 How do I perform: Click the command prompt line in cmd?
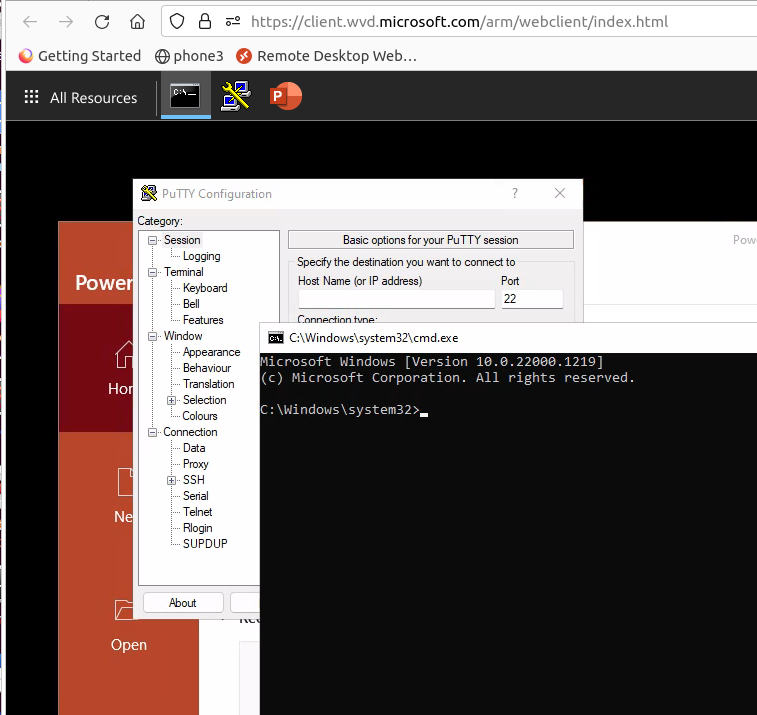pyautogui.click(x=344, y=410)
